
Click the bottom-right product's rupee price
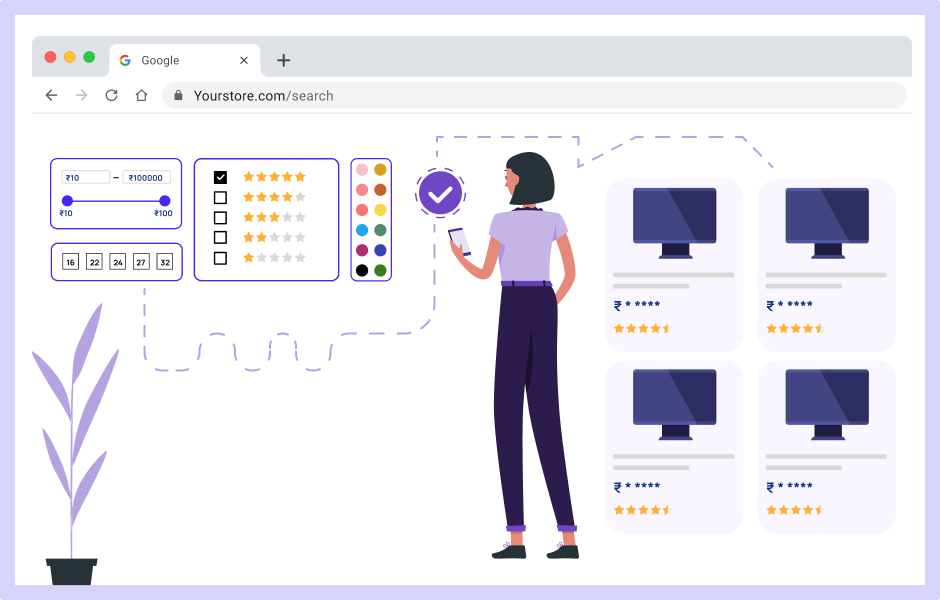pos(790,487)
